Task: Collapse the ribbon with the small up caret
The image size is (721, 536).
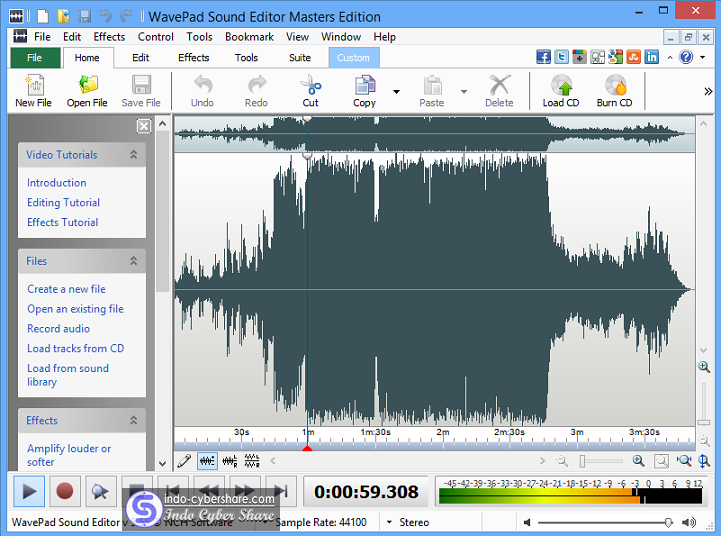Action: (670, 57)
